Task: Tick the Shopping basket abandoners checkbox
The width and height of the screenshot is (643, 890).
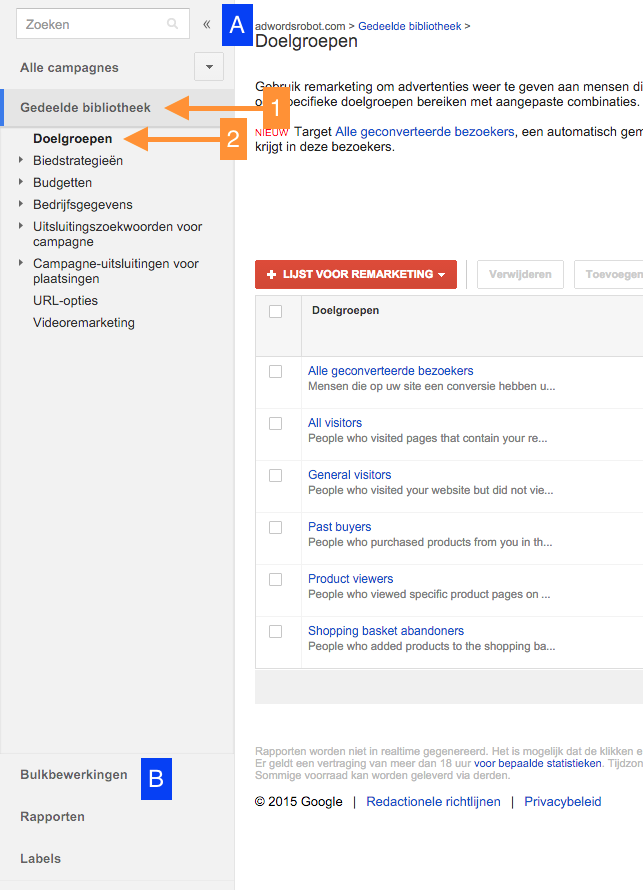Action: point(276,631)
